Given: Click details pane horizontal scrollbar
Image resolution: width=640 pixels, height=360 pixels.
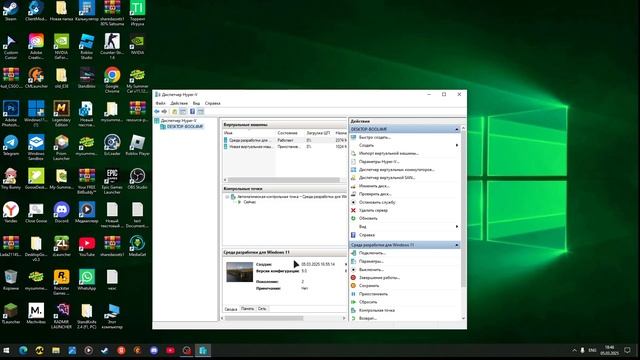Looking at the screenshot, I should (264, 318).
